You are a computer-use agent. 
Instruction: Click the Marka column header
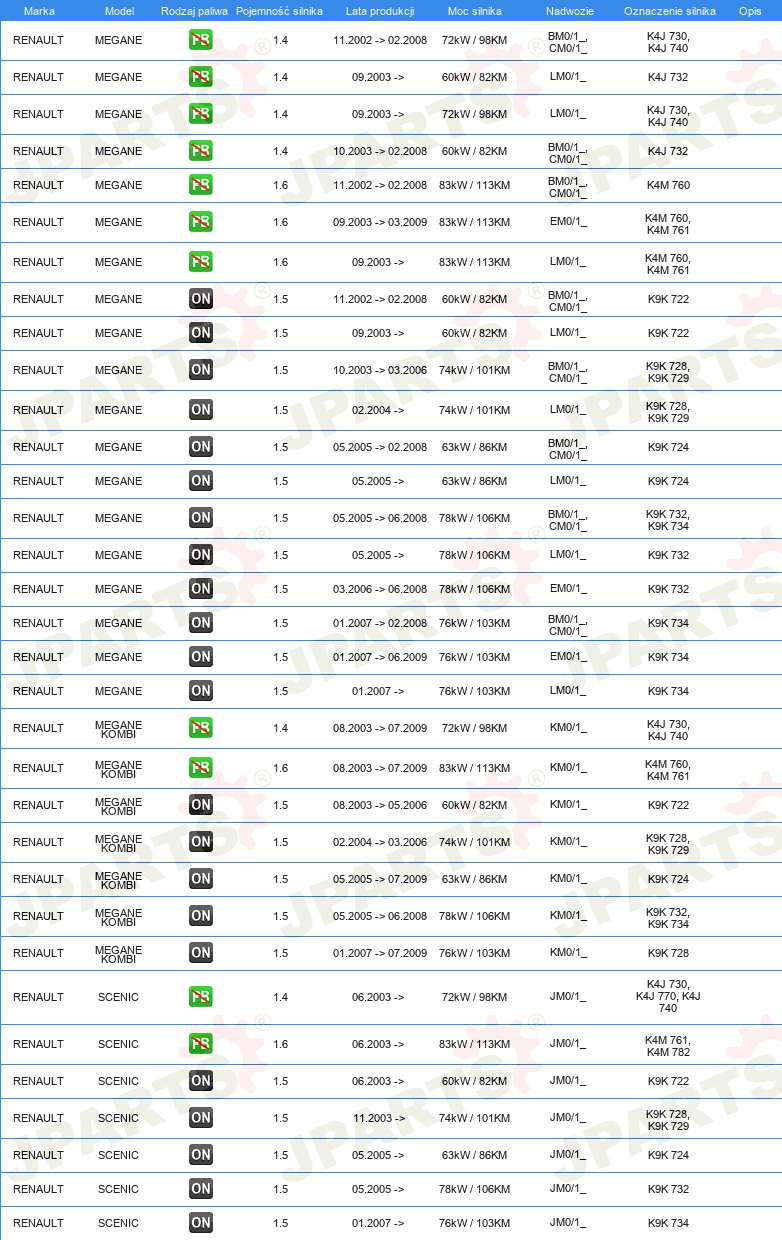click(x=39, y=11)
